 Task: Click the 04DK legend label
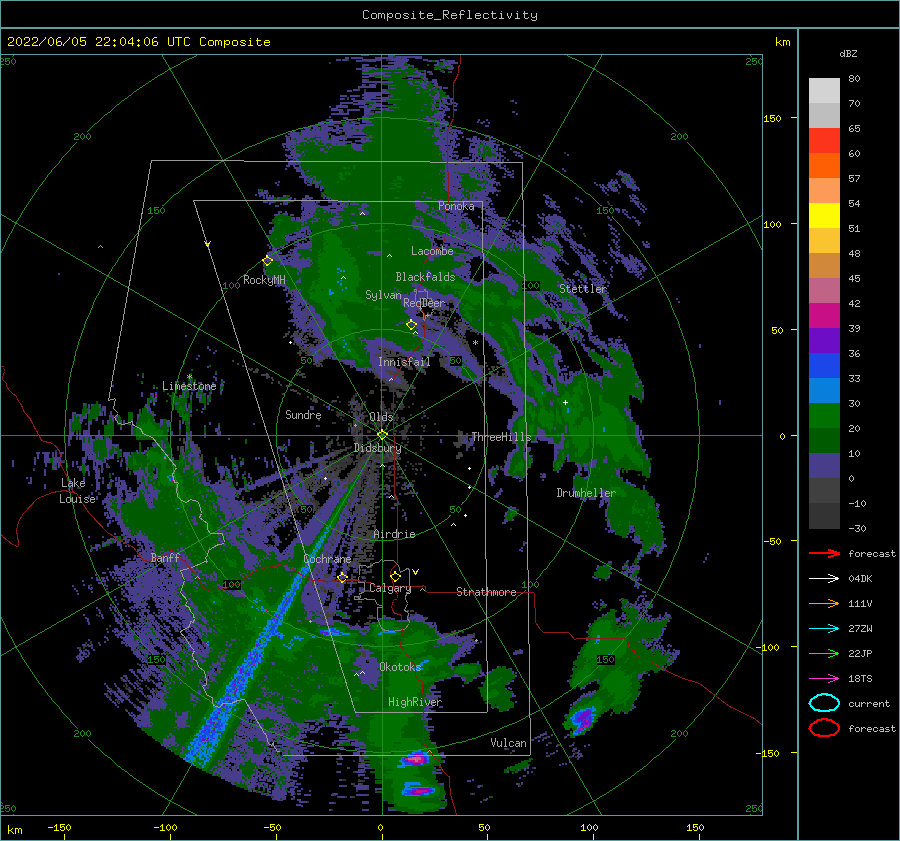click(x=860, y=579)
